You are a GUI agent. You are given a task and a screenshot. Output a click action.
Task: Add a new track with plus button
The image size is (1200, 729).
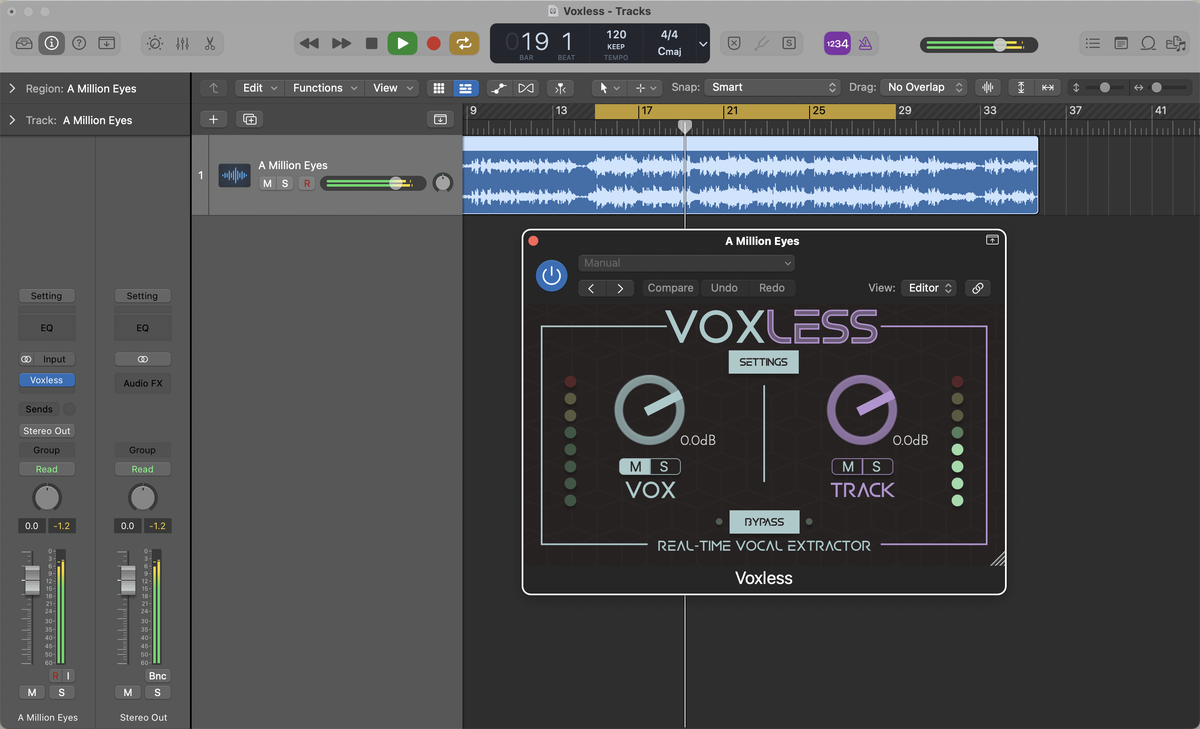(x=213, y=119)
